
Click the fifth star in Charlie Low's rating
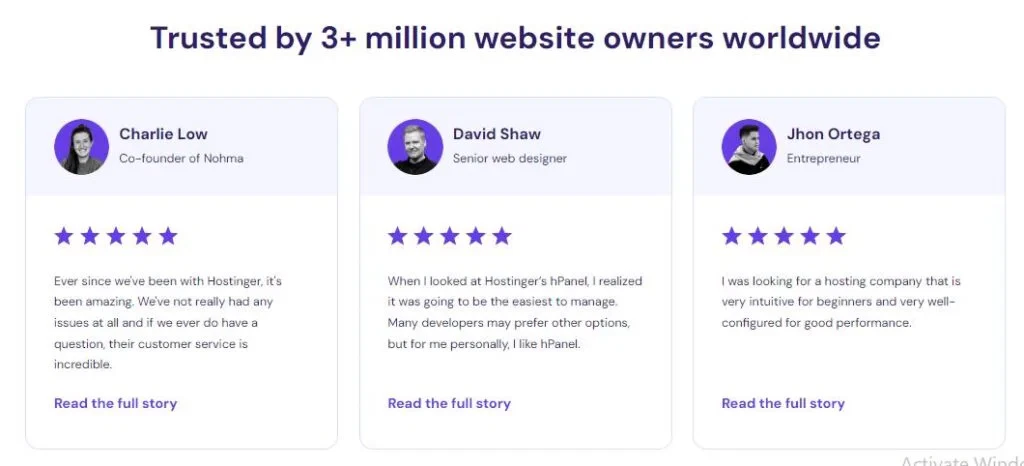coord(168,236)
